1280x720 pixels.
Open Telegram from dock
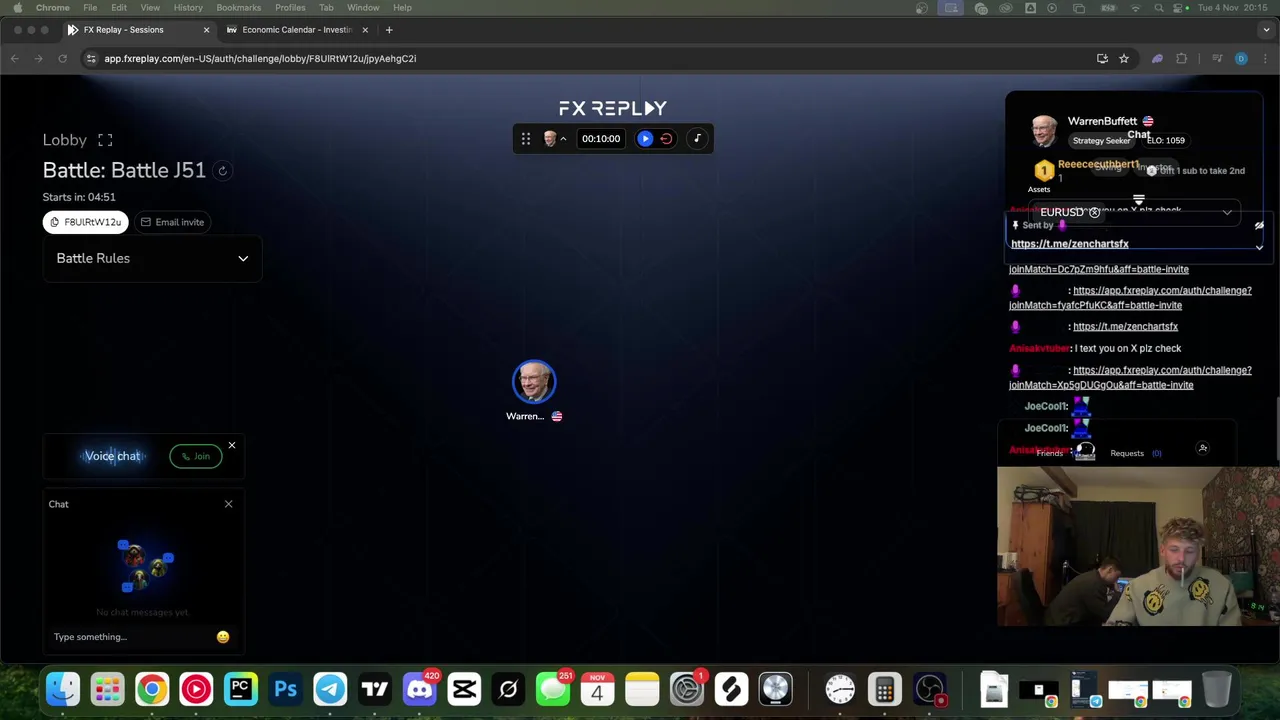330,689
